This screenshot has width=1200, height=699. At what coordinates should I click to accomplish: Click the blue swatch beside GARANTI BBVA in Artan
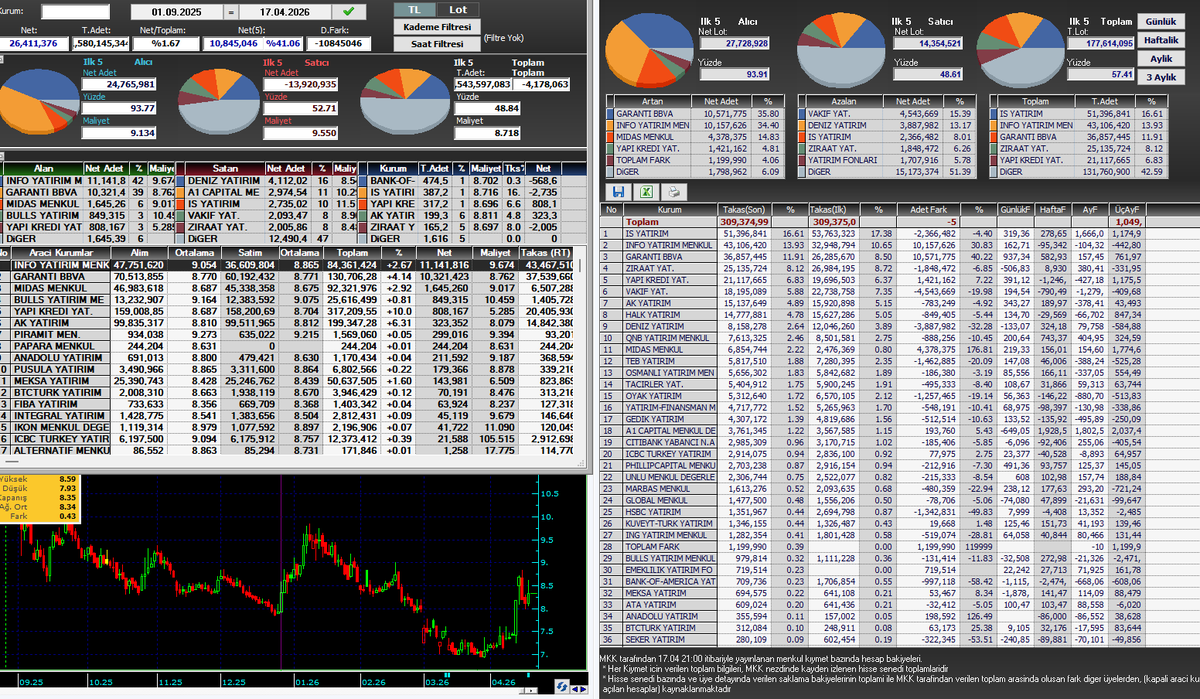tap(610, 114)
